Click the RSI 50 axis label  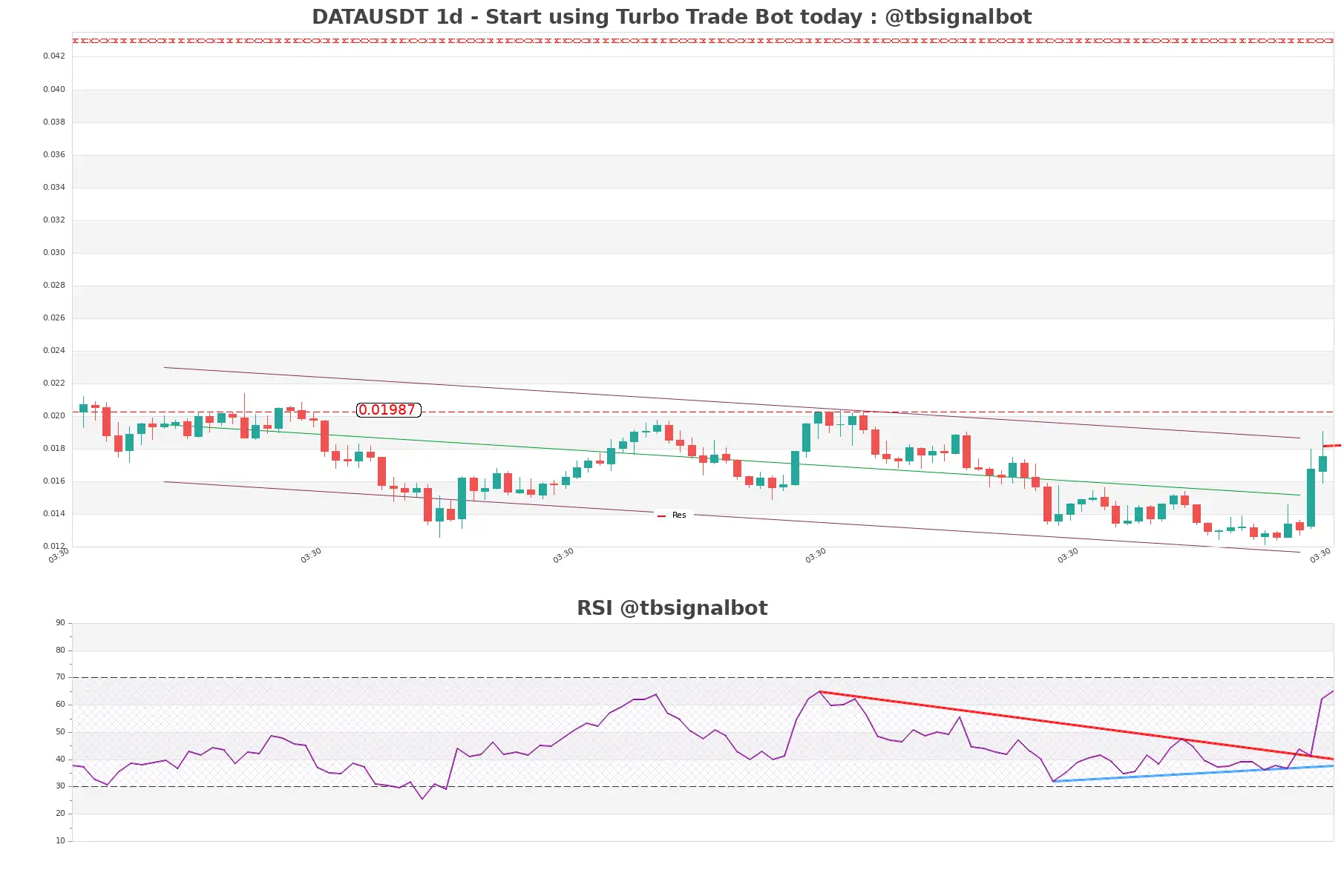point(60,732)
